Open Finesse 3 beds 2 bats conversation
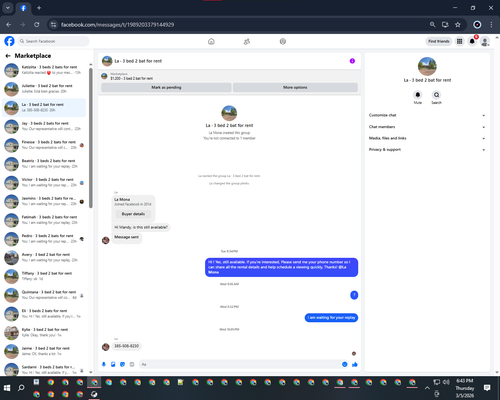The width and height of the screenshot is (500, 400). (44, 145)
